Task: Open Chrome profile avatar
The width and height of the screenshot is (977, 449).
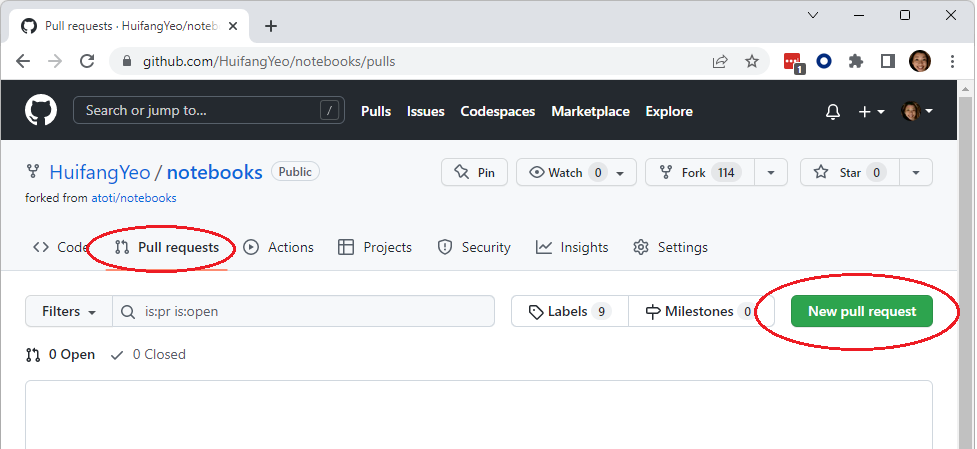Action: 920,61
